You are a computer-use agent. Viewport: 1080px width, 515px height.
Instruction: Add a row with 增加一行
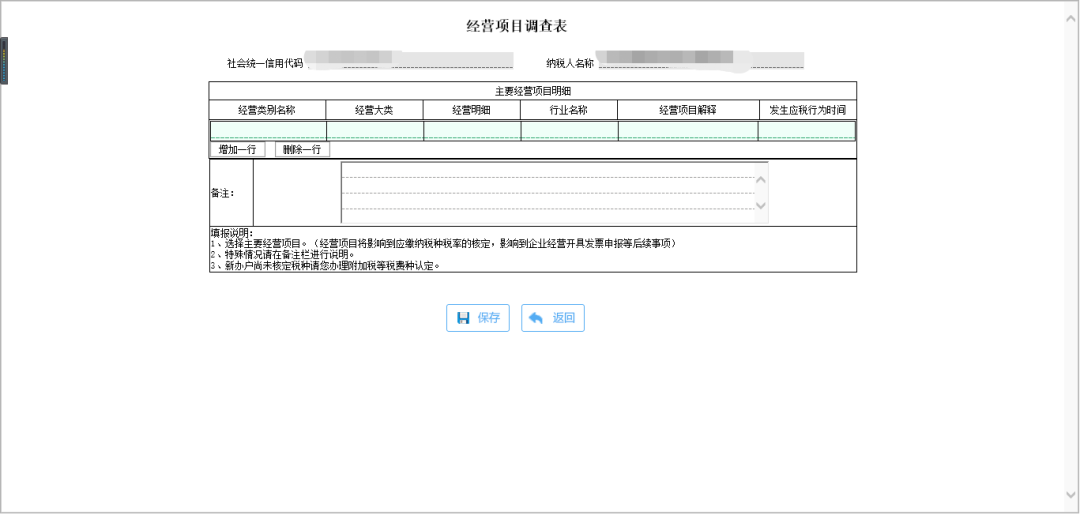click(238, 149)
